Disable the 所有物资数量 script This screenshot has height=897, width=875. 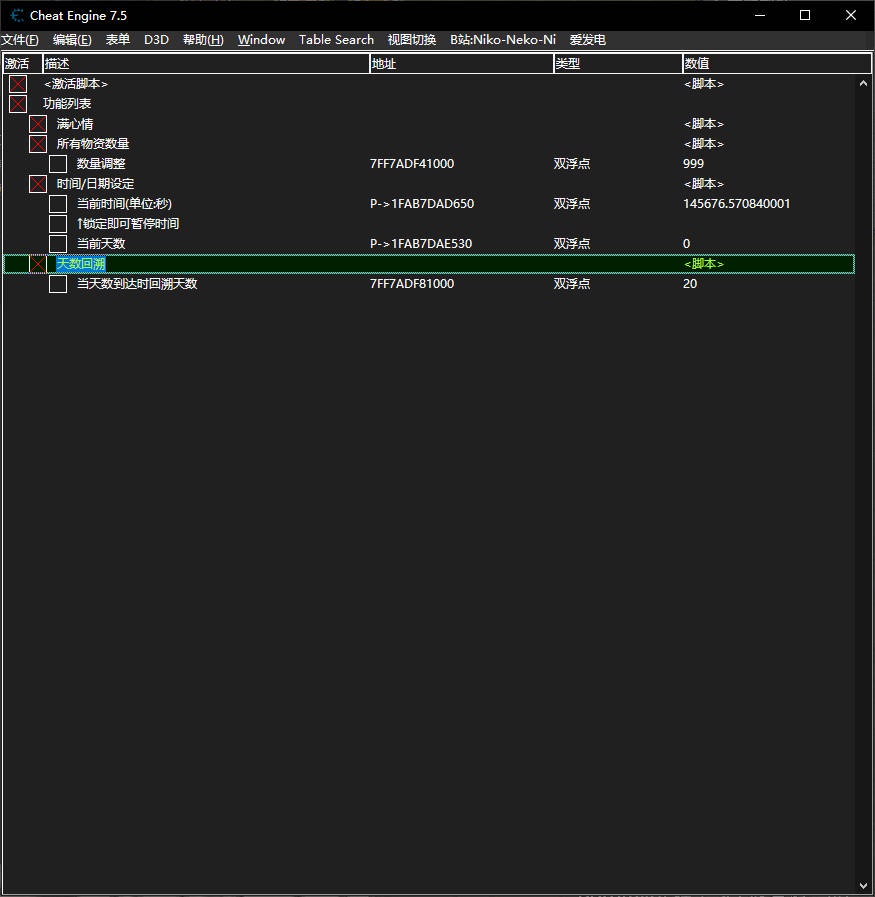pyautogui.click(x=38, y=144)
